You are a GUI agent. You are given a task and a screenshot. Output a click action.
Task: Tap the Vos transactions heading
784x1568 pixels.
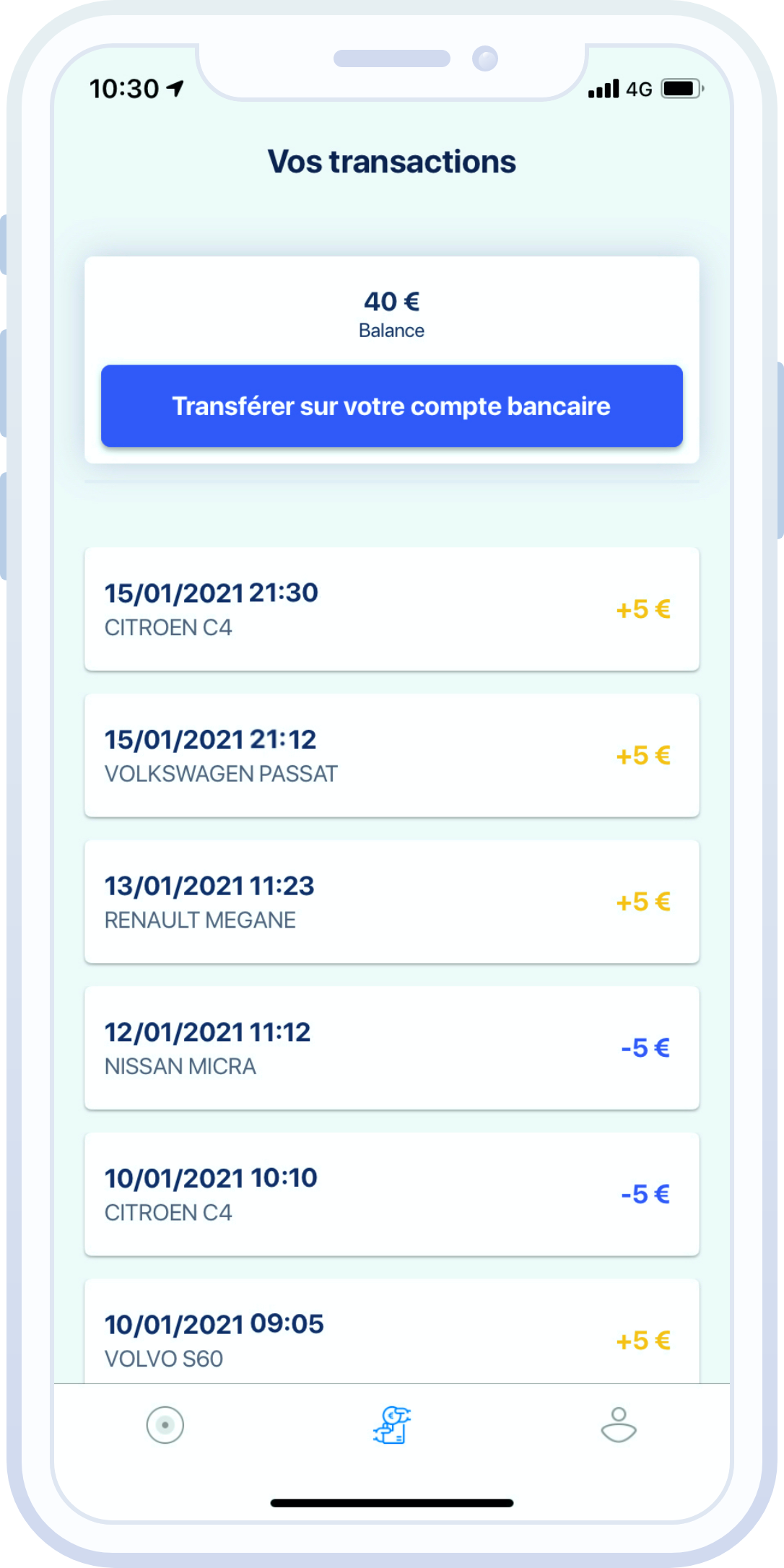[392, 162]
